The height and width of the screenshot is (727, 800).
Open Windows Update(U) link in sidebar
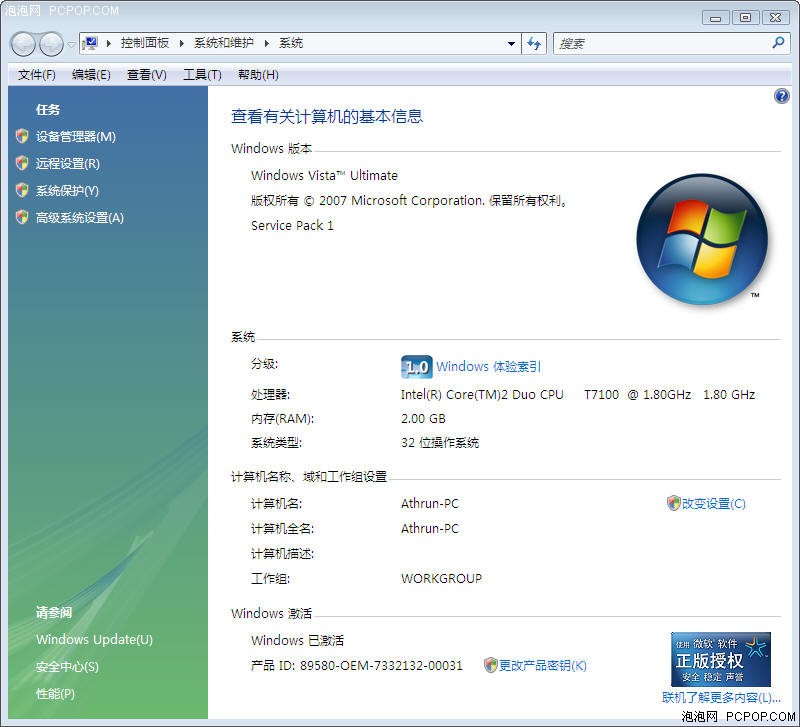click(x=94, y=640)
